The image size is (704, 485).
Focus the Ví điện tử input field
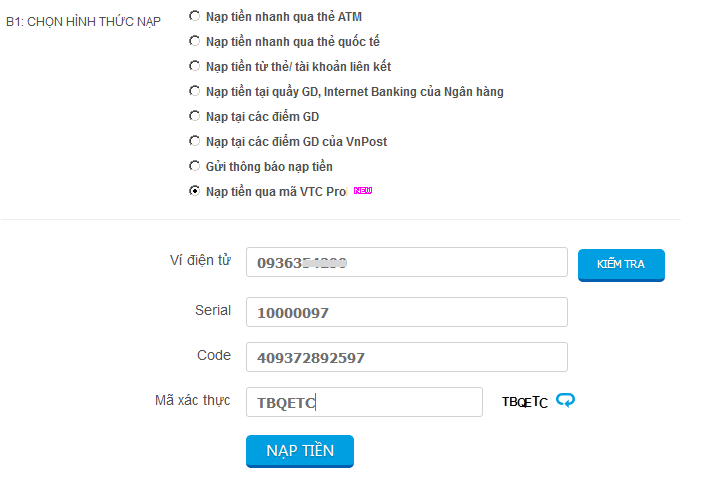[407, 262]
